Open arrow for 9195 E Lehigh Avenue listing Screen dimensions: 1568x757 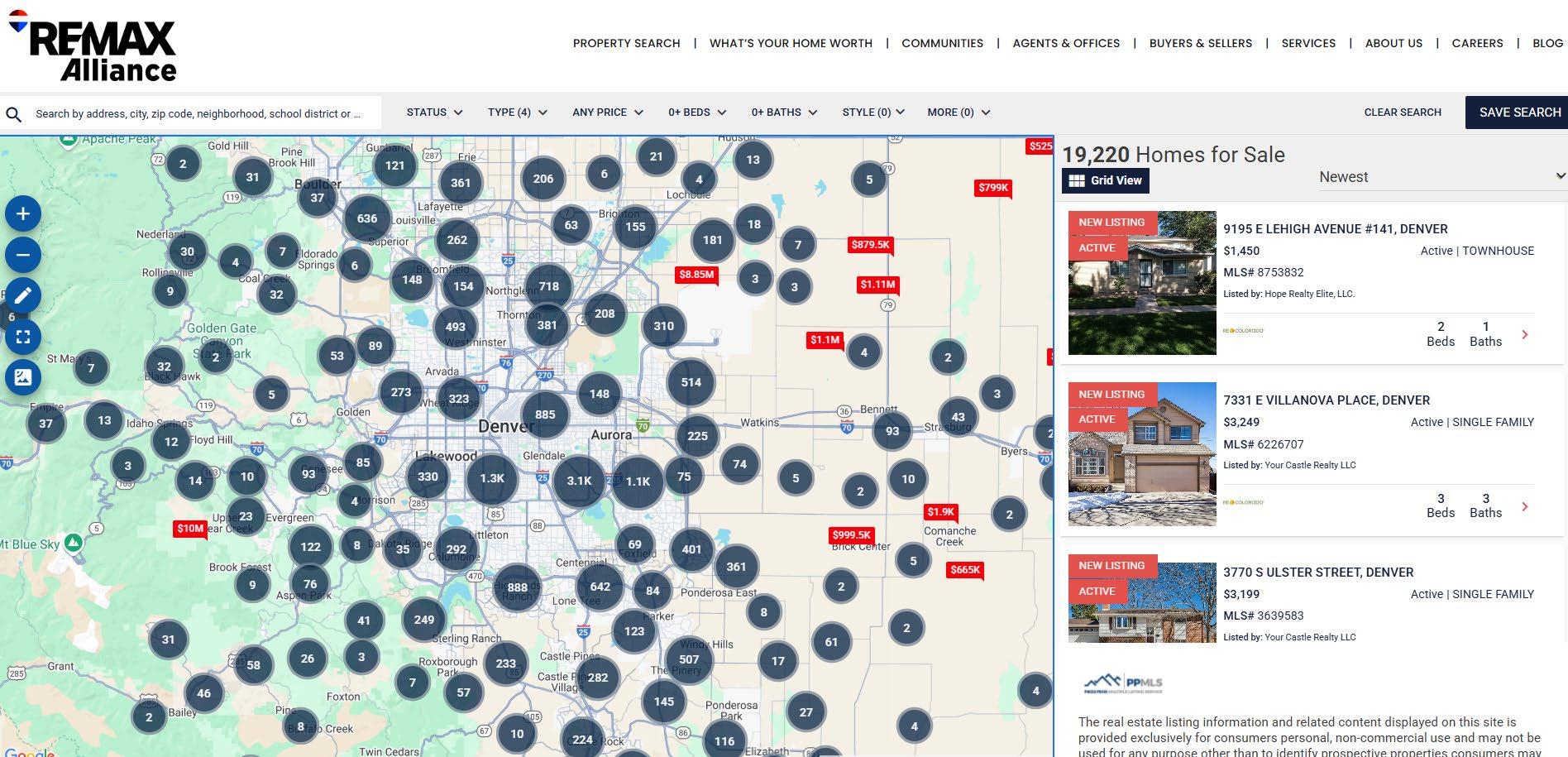point(1525,334)
